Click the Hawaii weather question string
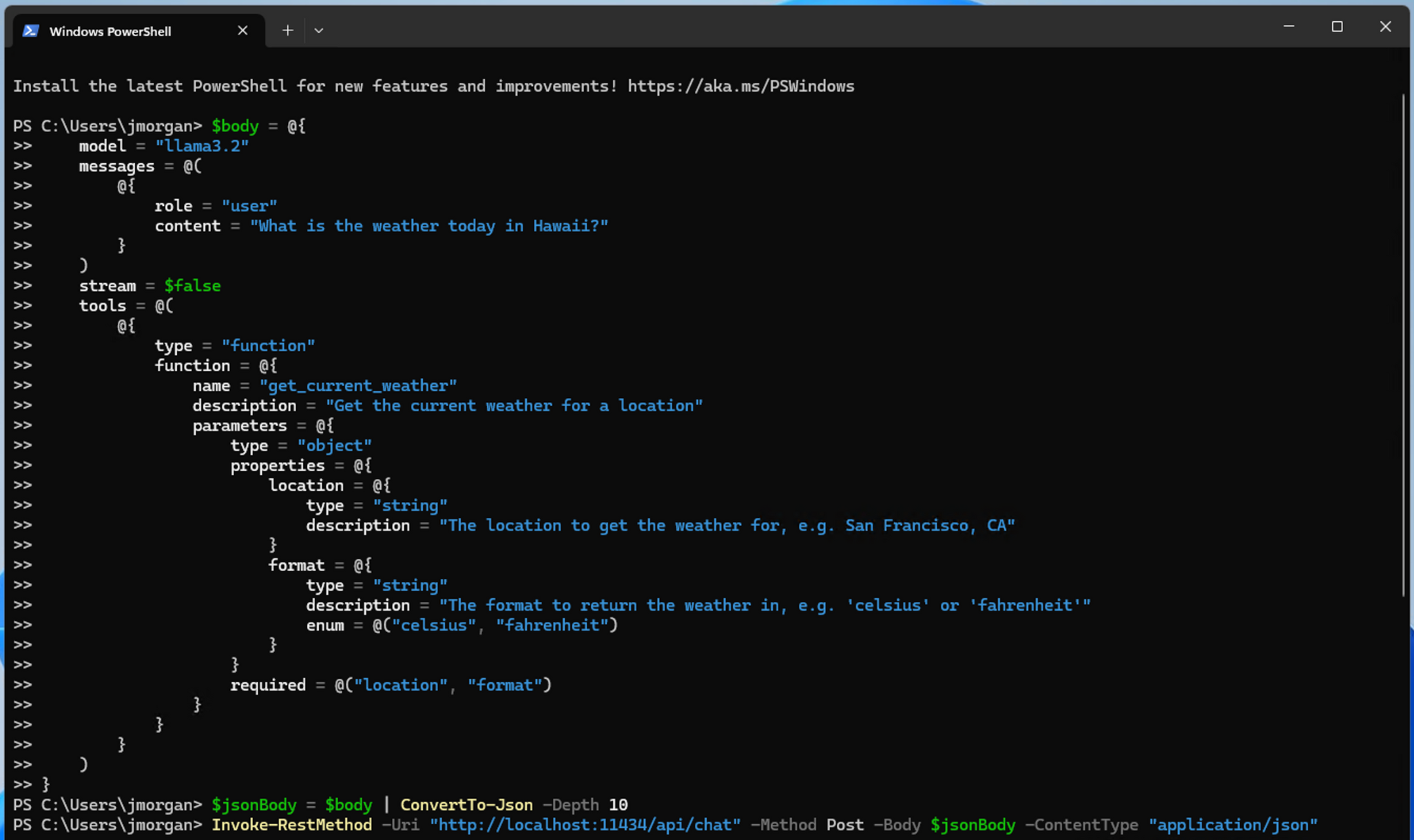Image resolution: width=1414 pixels, height=840 pixels. (429, 226)
